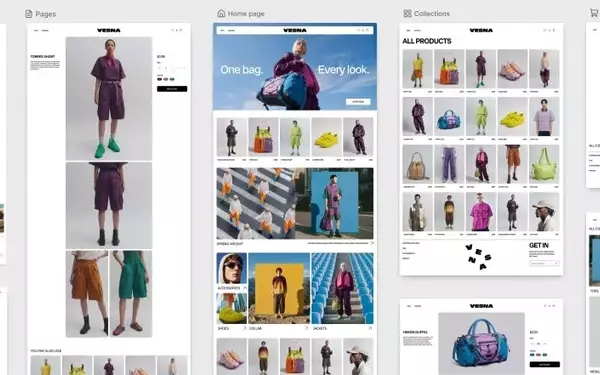This screenshot has height=375, width=600.
Task: Open blue duffel bag product in All Products grid
Action: [449, 117]
